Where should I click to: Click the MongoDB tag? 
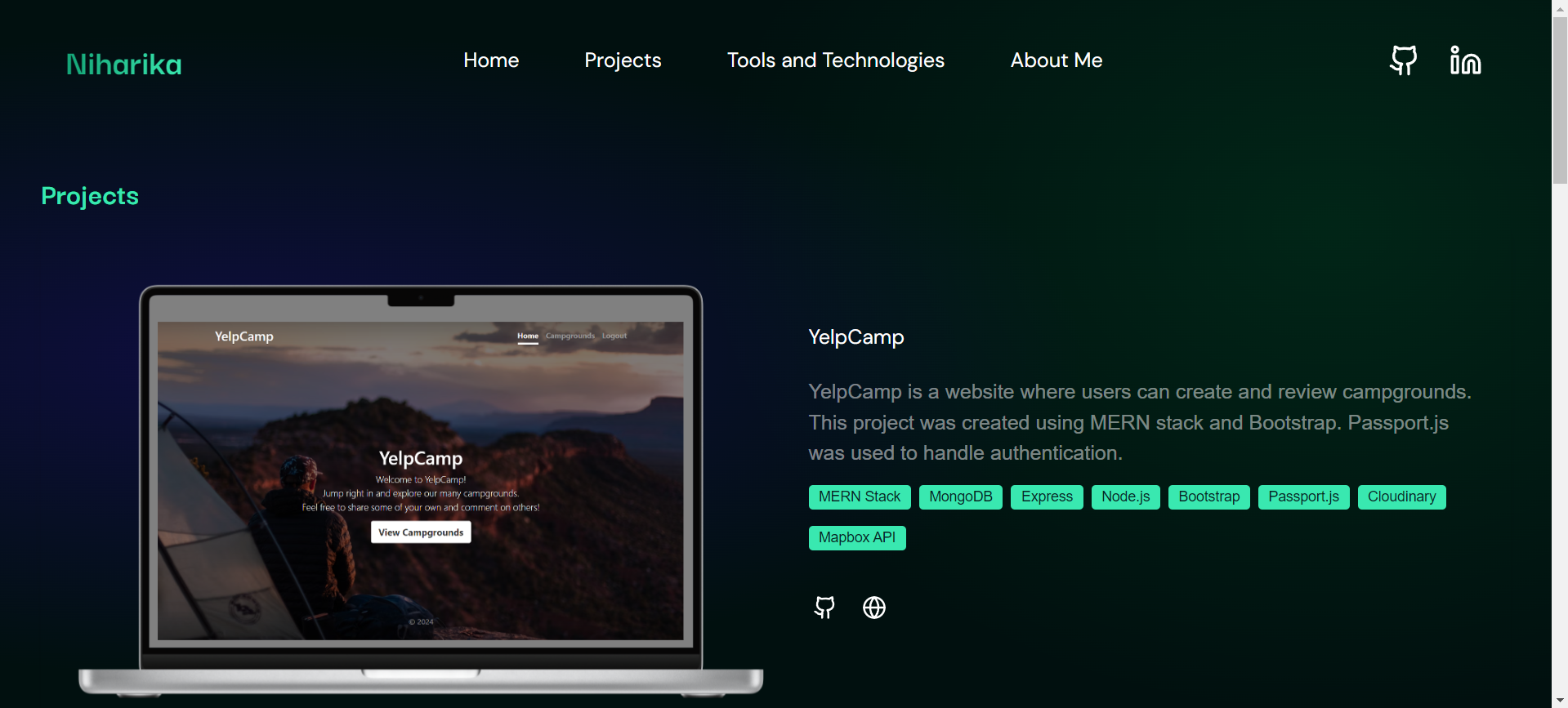(961, 497)
